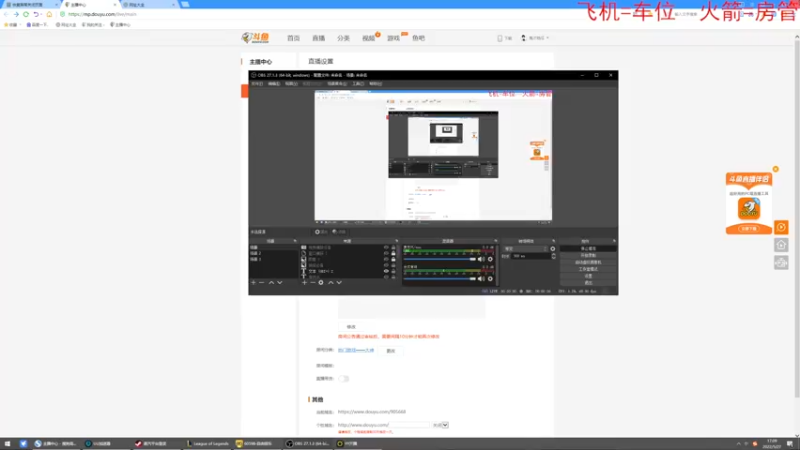Click the browser back arrow
Screen dimensions: 800x450
pos(6,14)
